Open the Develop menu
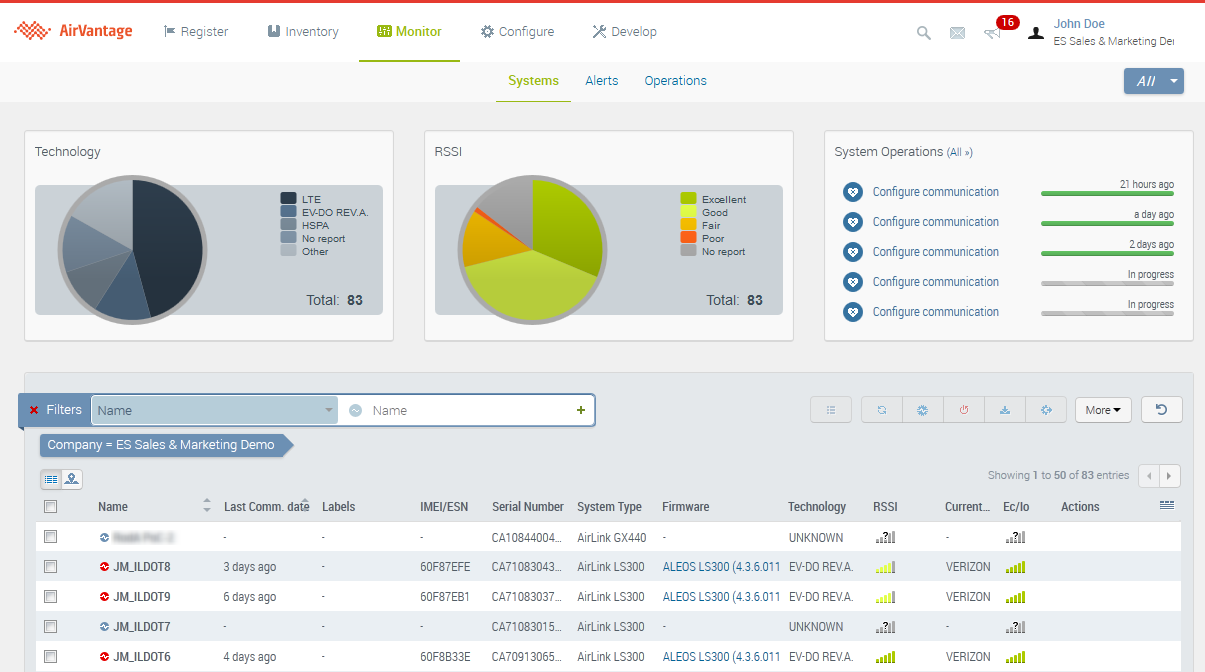1205x672 pixels. tap(624, 32)
